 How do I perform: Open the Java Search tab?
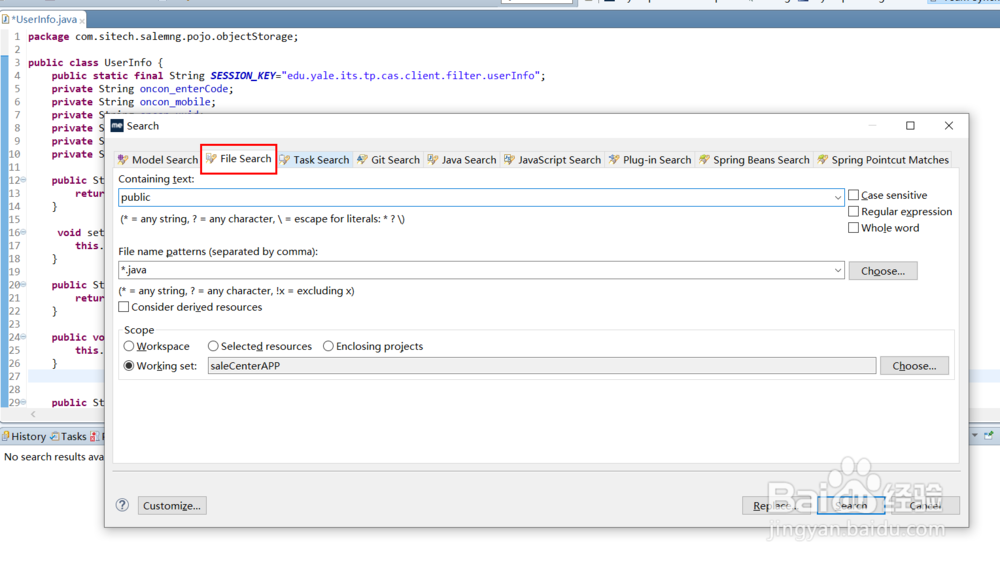(462, 159)
